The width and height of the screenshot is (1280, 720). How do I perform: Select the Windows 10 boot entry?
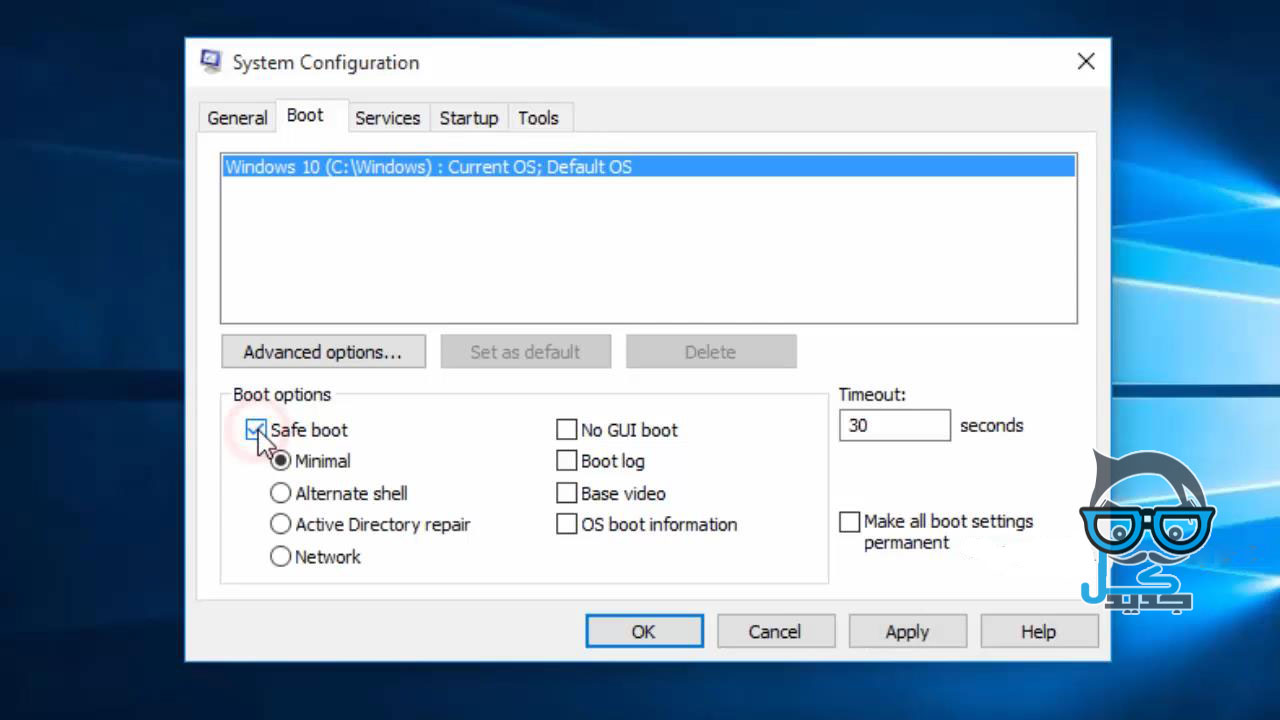[649, 167]
